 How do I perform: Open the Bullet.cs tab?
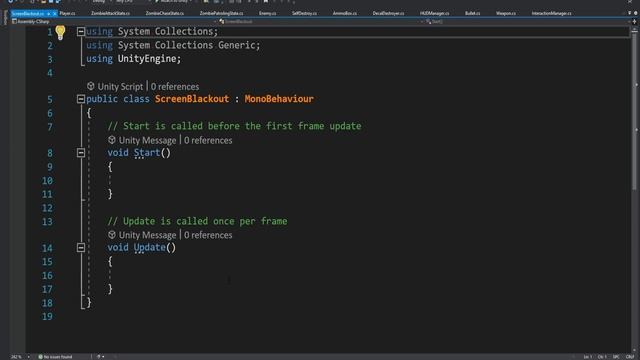pyautogui.click(x=472, y=13)
